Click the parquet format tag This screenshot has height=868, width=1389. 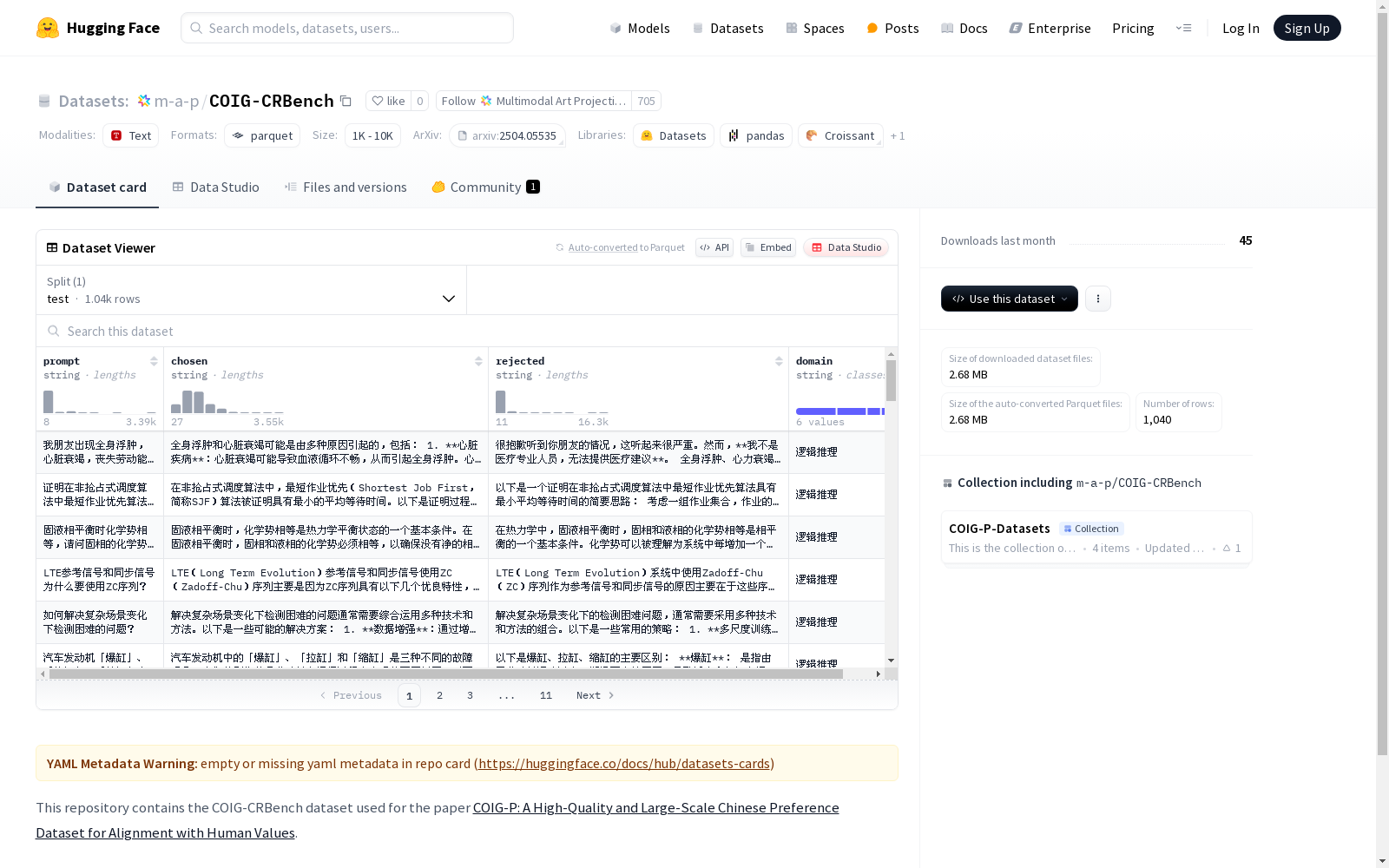tap(262, 135)
